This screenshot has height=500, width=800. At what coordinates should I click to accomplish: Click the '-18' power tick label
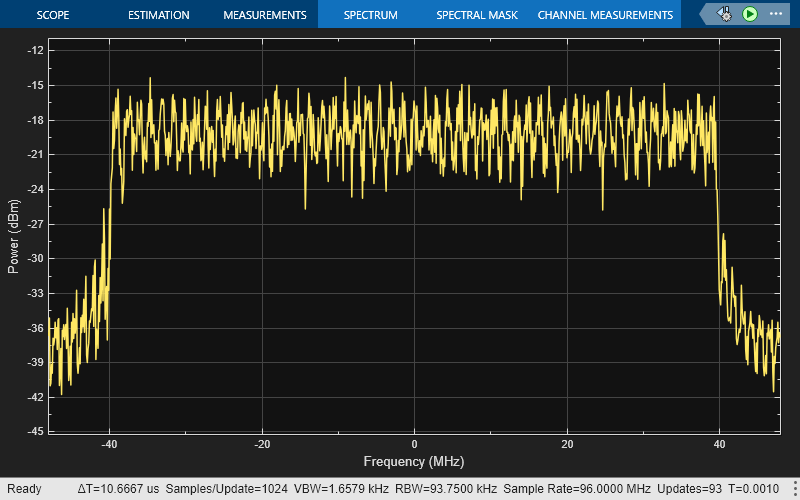coord(35,120)
